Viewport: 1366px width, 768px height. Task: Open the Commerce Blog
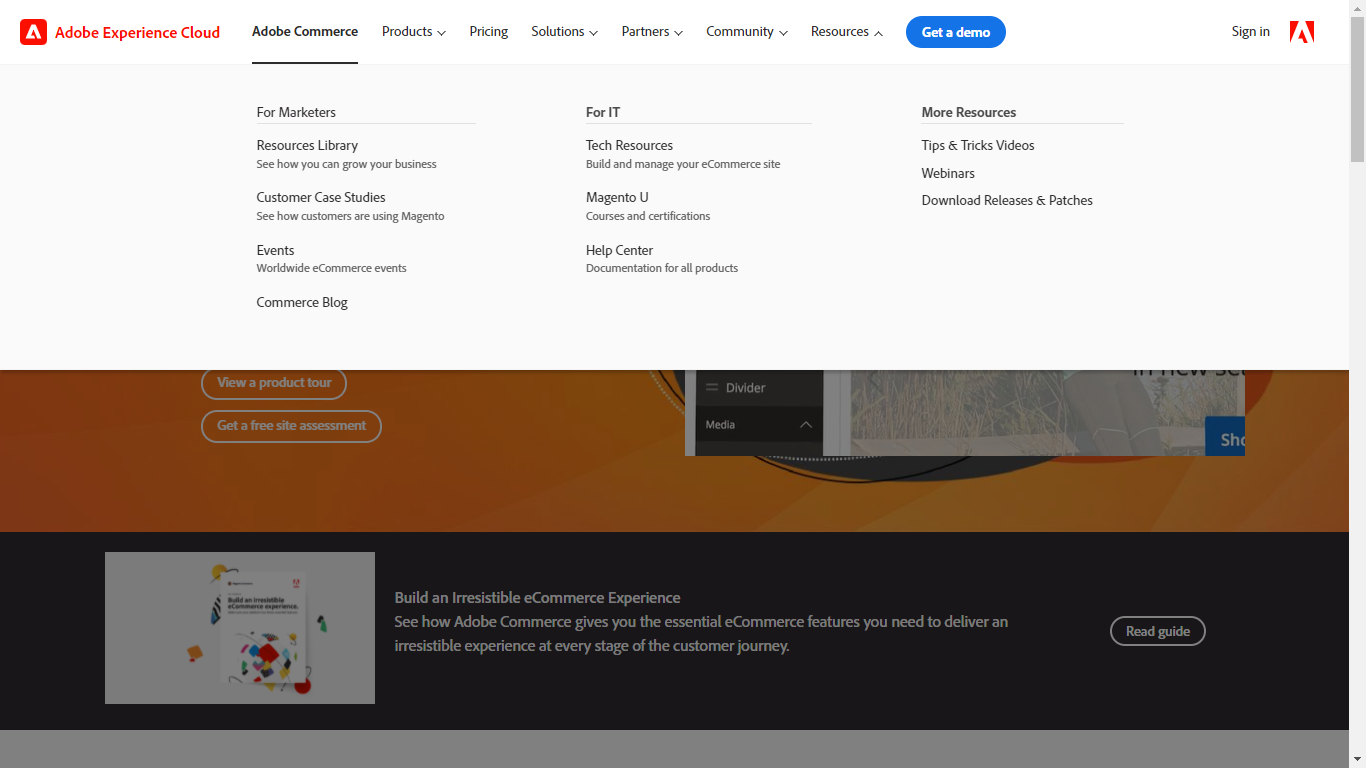302,301
